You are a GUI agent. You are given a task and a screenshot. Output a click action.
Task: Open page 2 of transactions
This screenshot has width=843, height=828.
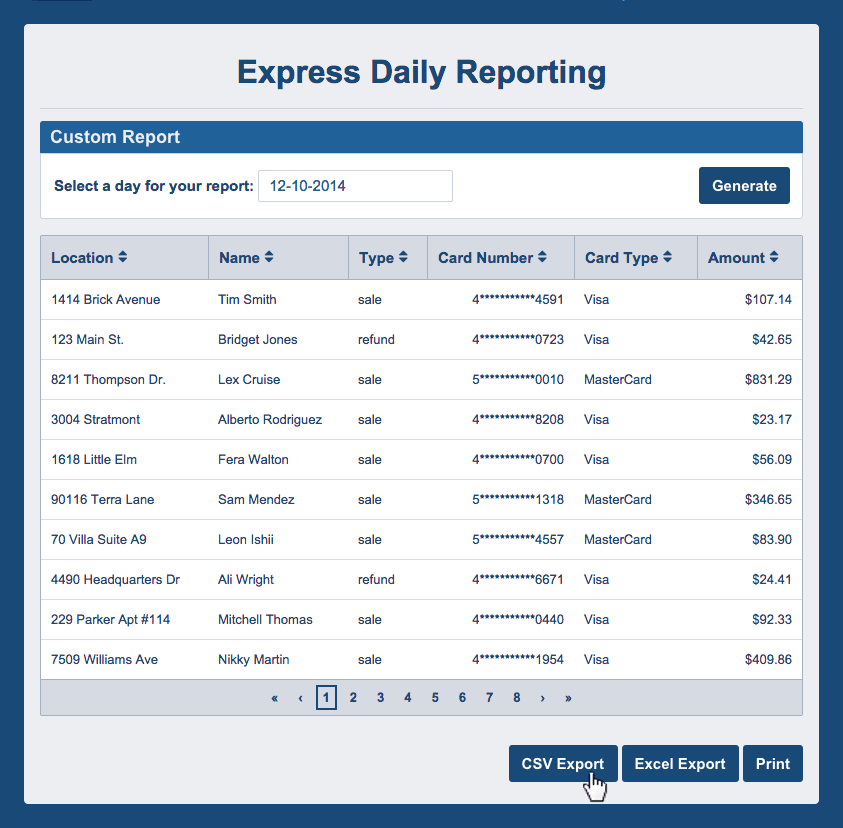click(353, 697)
